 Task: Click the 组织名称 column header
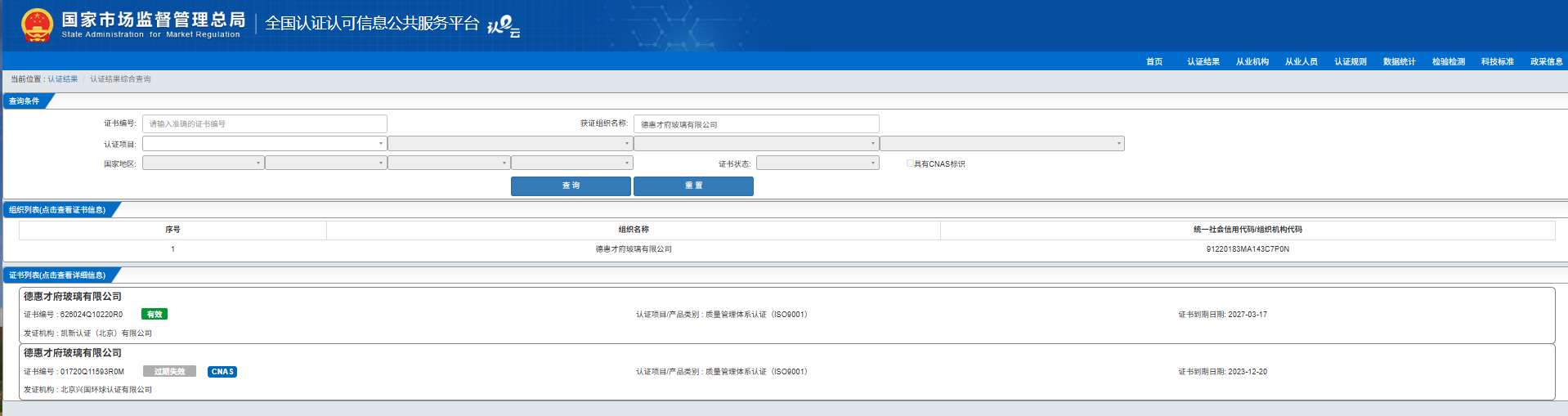point(634,230)
